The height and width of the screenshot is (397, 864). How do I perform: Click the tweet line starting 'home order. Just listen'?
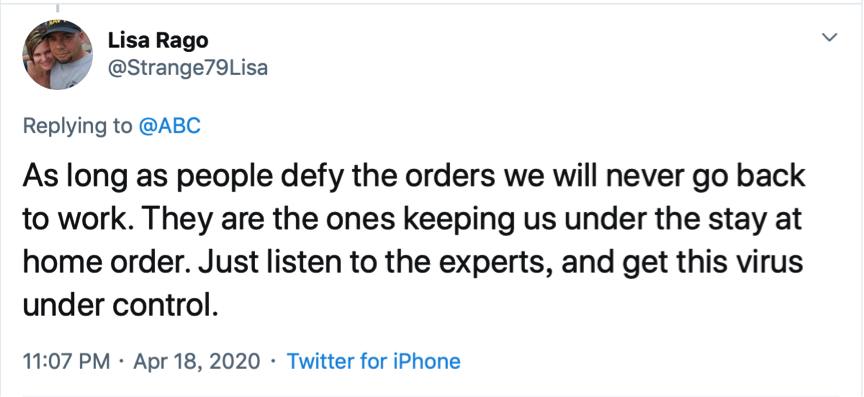click(413, 262)
